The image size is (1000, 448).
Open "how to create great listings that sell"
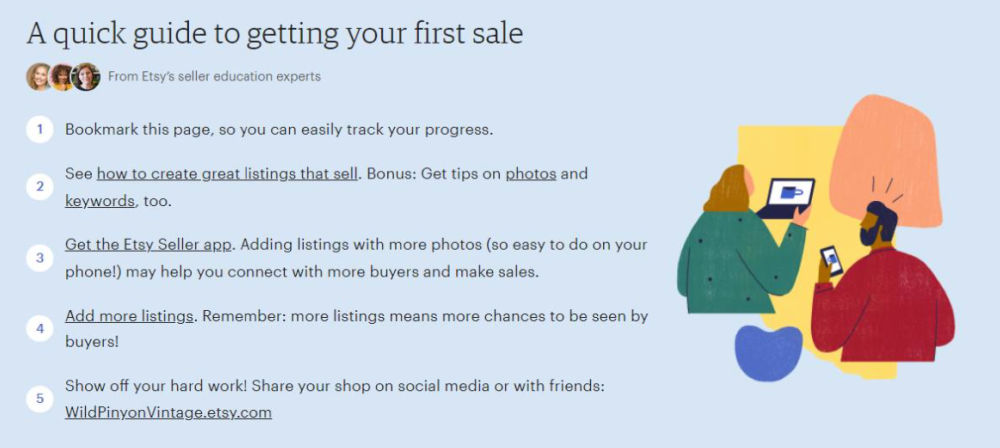tap(227, 174)
